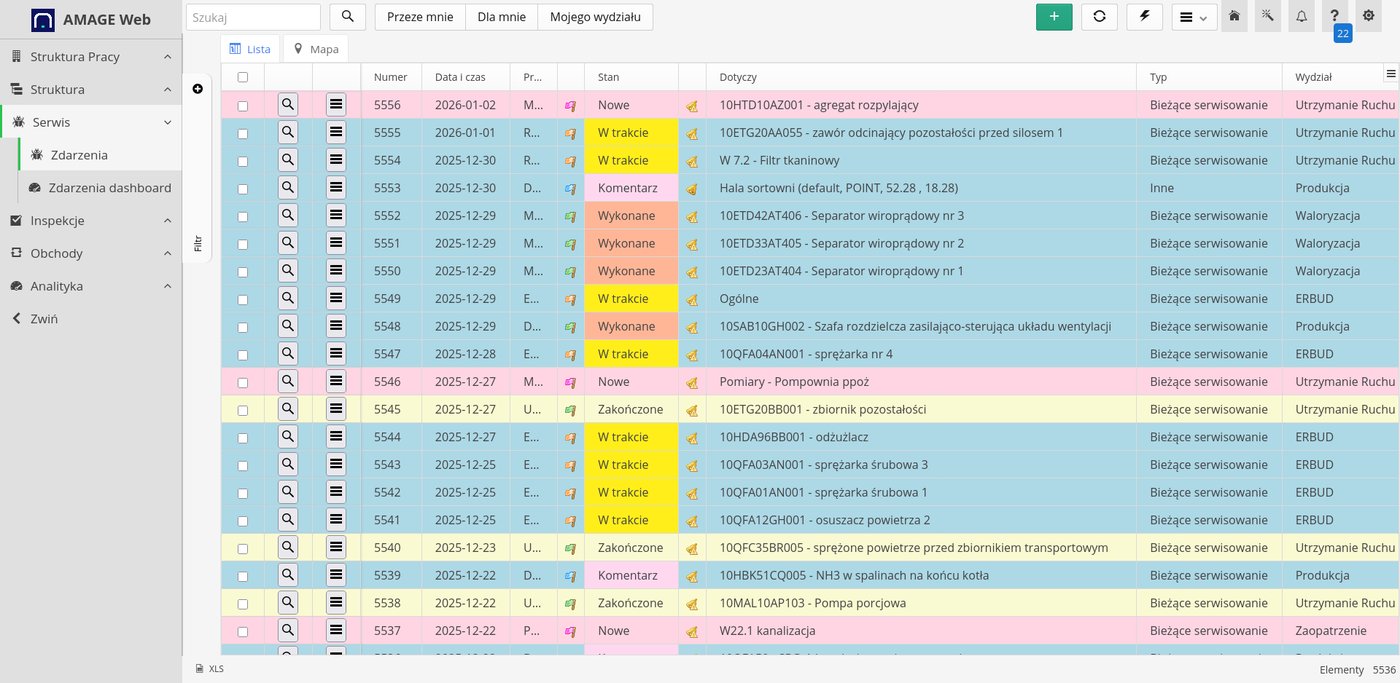Screen dimensions: 1400x683
Task: Collapse the Serwis sidebar section
Action: pos(91,122)
